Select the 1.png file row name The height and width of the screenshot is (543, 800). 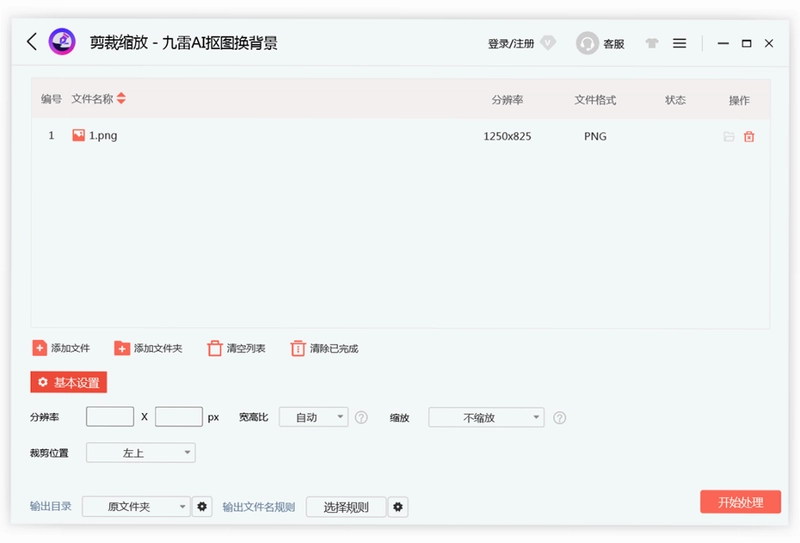click(x=103, y=135)
